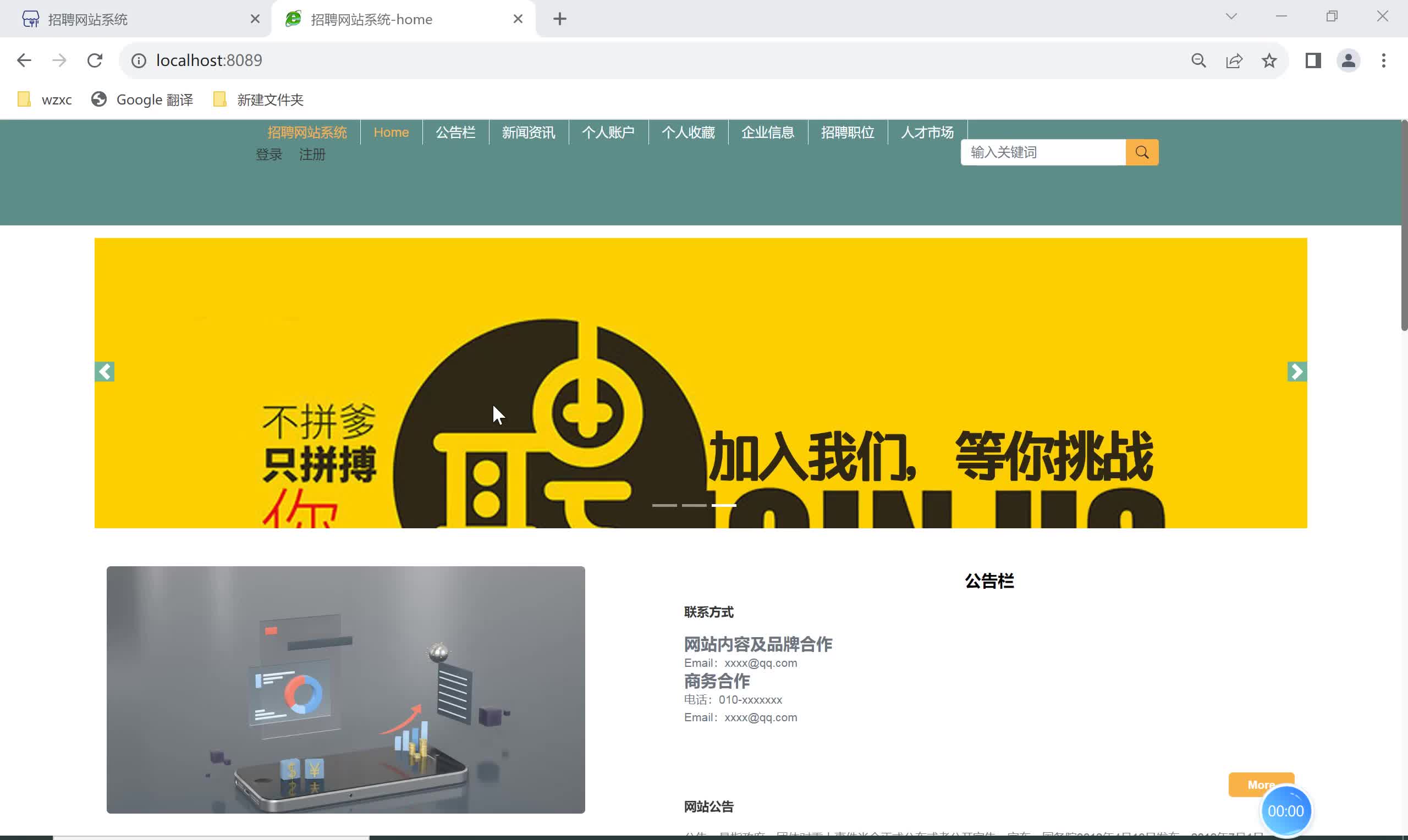1408x840 pixels.
Task: Click the zoom icon in the browser toolbar
Action: [x=1198, y=60]
